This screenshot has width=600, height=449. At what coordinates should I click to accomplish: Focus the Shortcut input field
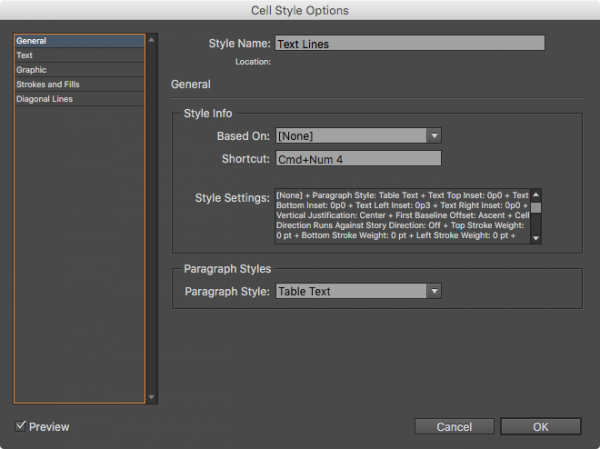pyautogui.click(x=358, y=159)
